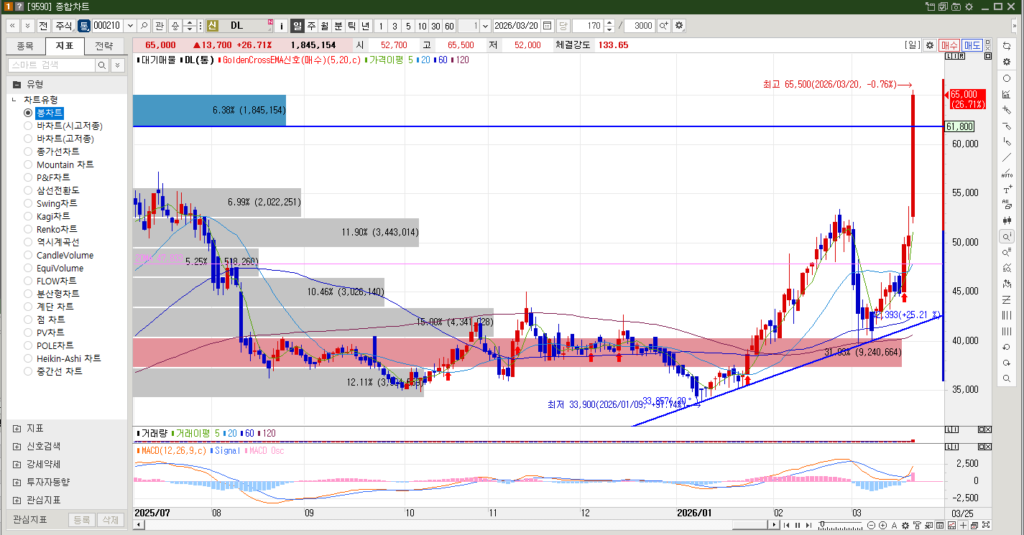
Task: Click the blue 6.38% volume profile bar
Action: [x=209, y=110]
